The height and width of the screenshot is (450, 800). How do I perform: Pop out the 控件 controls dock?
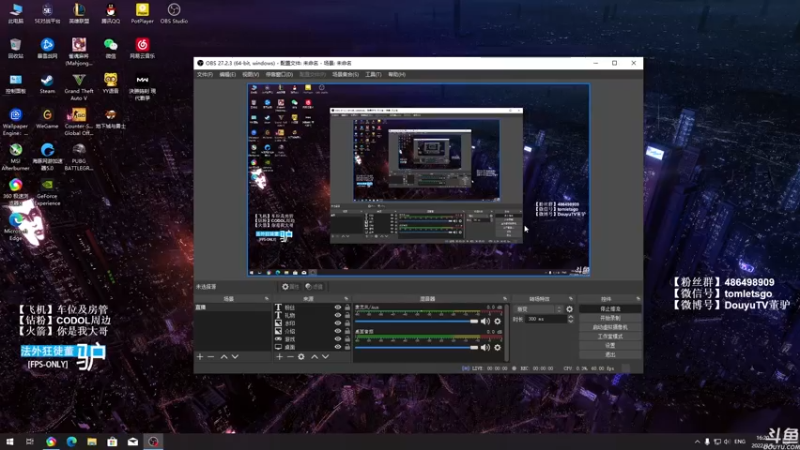coord(638,298)
